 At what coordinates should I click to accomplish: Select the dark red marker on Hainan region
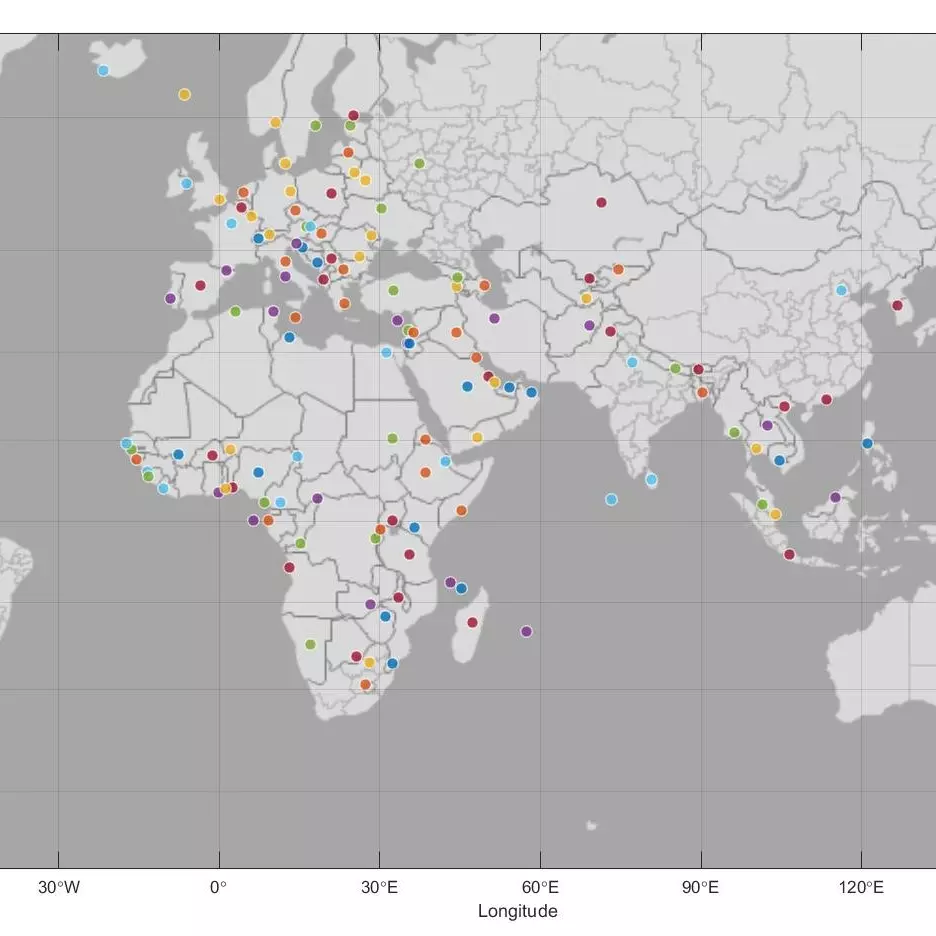[826, 399]
